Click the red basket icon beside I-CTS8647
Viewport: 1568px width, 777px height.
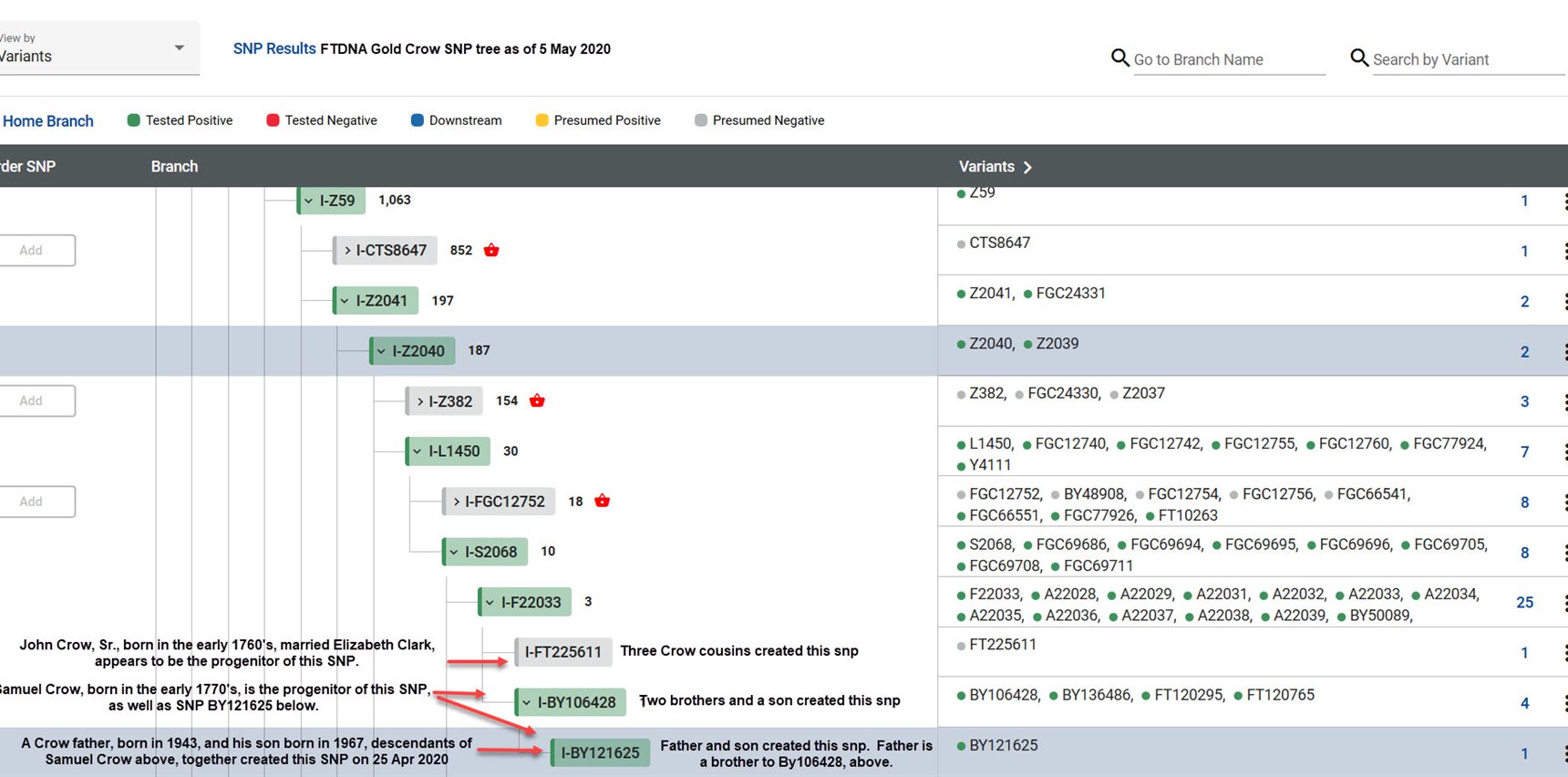(491, 250)
